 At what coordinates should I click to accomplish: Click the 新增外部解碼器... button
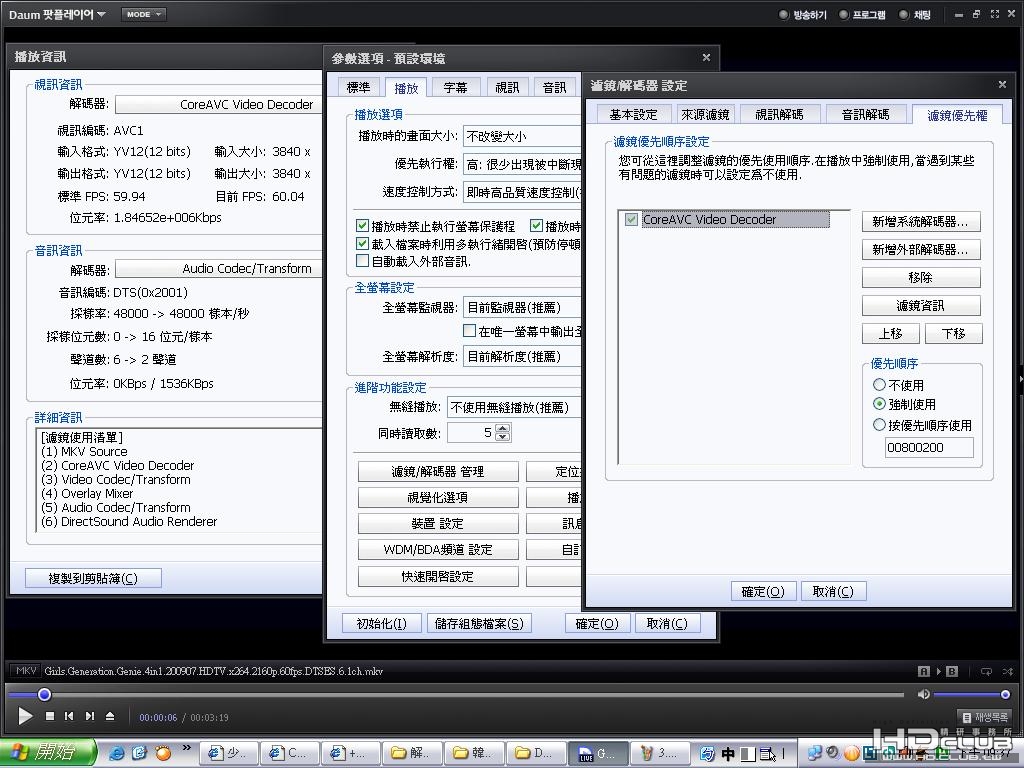pos(921,249)
